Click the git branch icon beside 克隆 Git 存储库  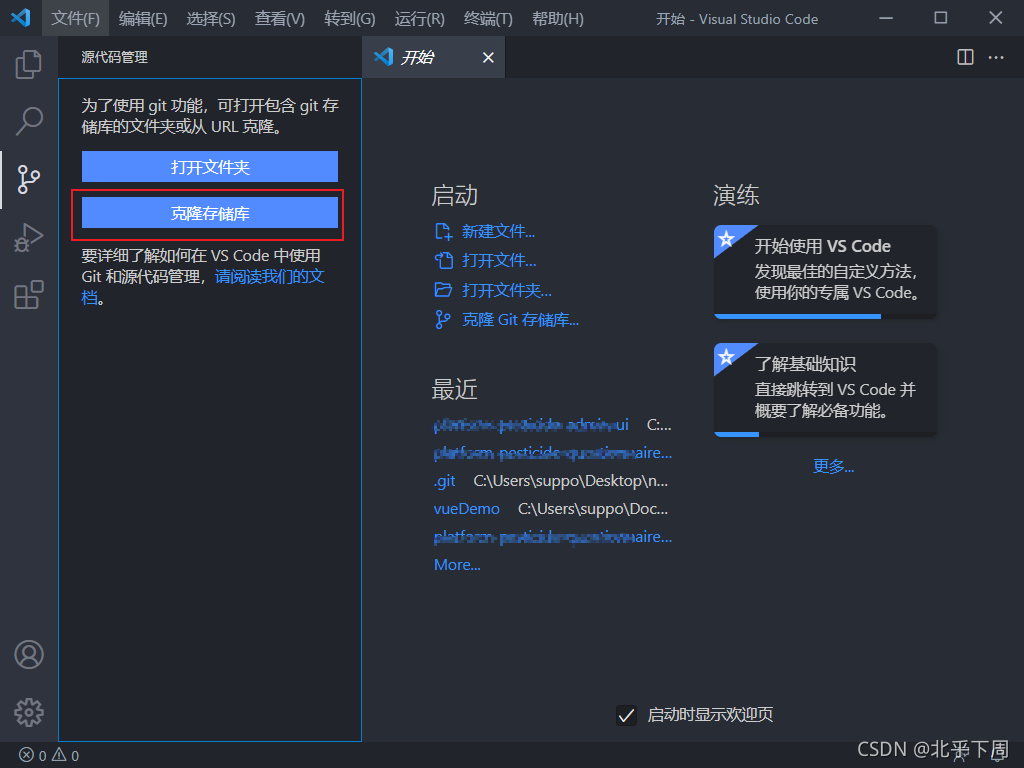click(x=443, y=319)
